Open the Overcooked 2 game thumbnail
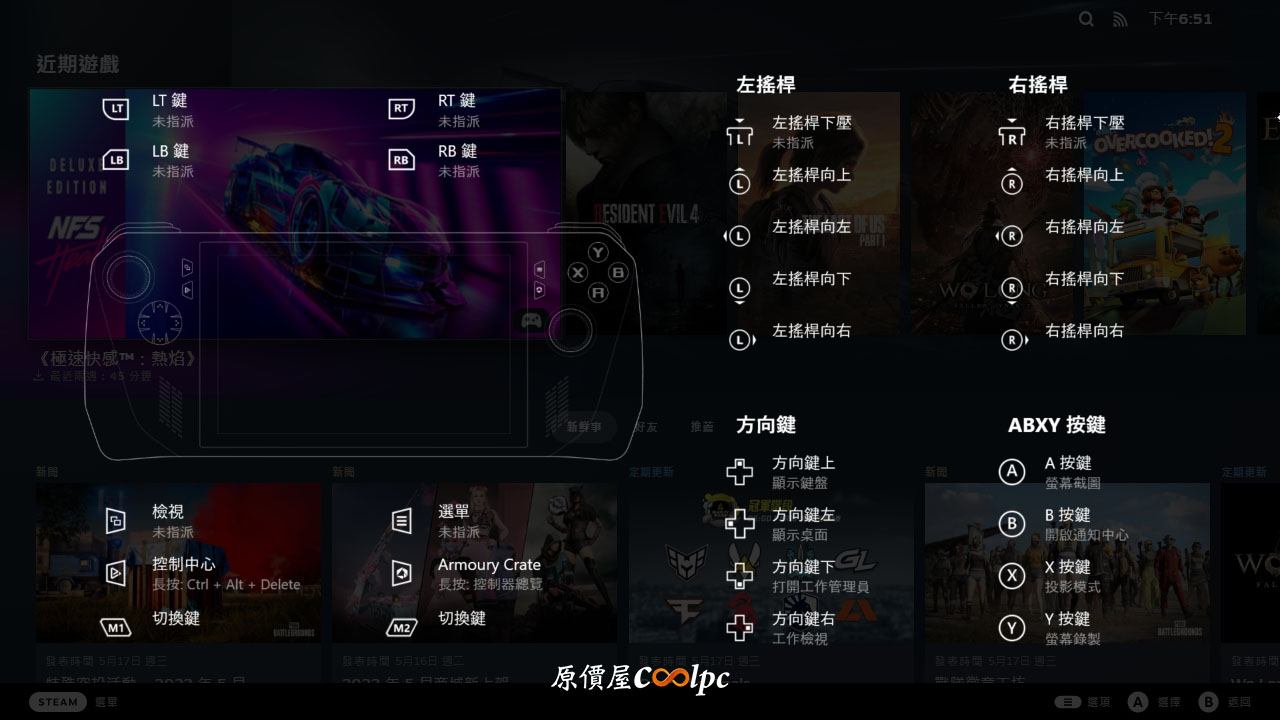Image resolution: width=1280 pixels, height=720 pixels. point(1165,213)
